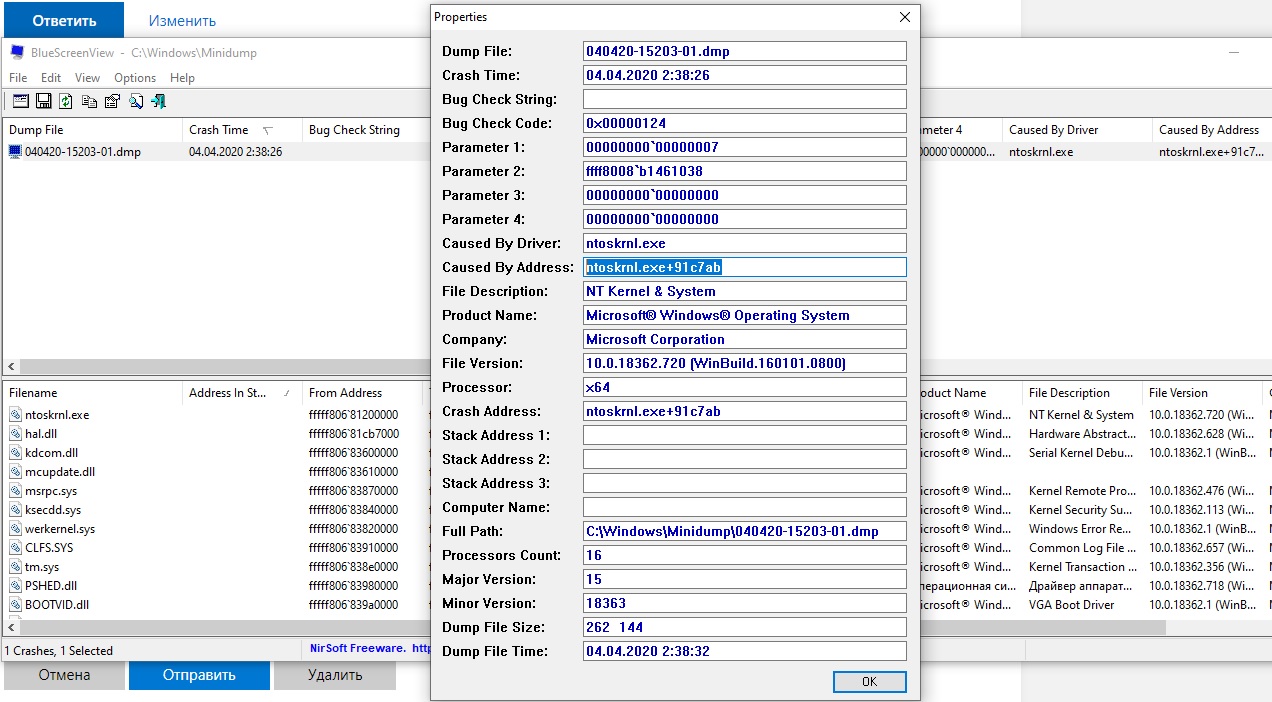Click the Удалить button
This screenshot has height=702, width=1272.
[335, 675]
